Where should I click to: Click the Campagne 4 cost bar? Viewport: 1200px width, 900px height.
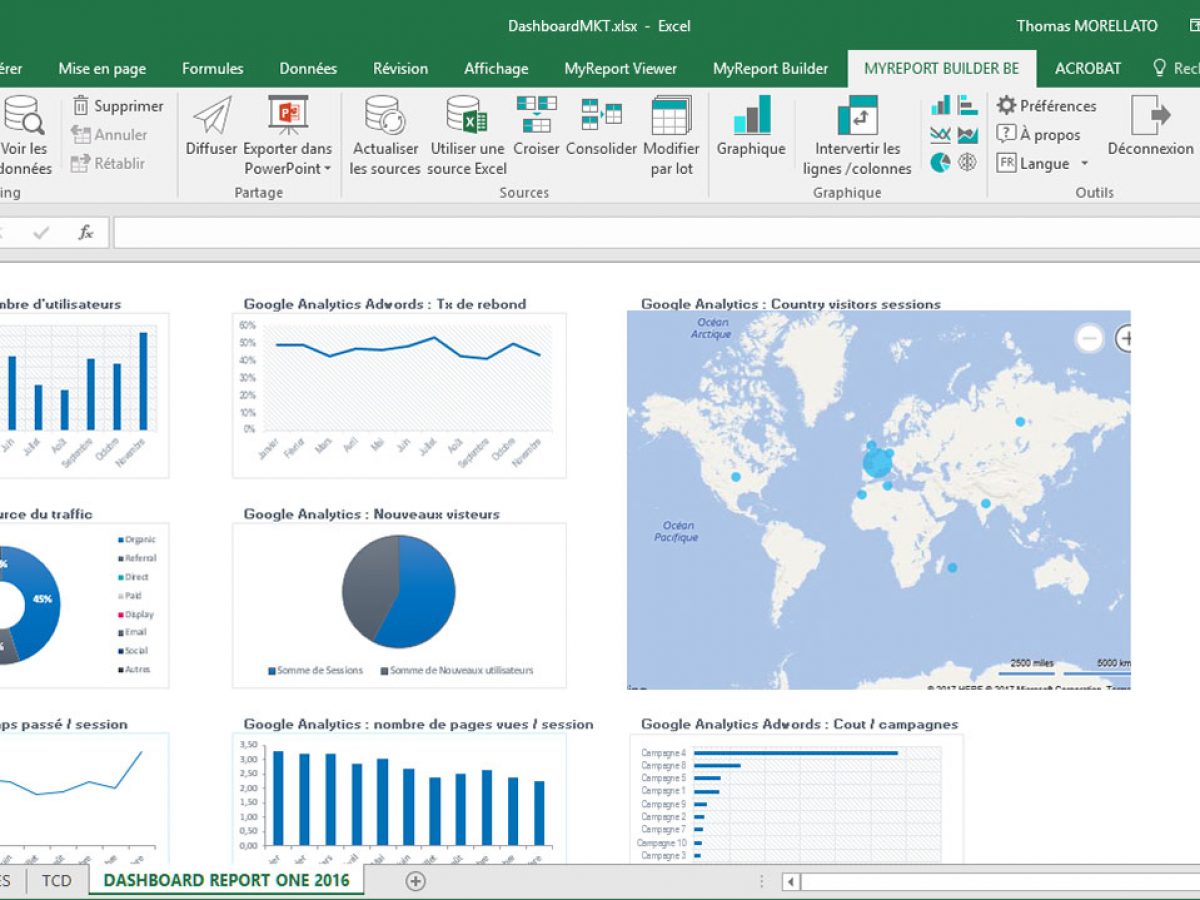click(795, 753)
